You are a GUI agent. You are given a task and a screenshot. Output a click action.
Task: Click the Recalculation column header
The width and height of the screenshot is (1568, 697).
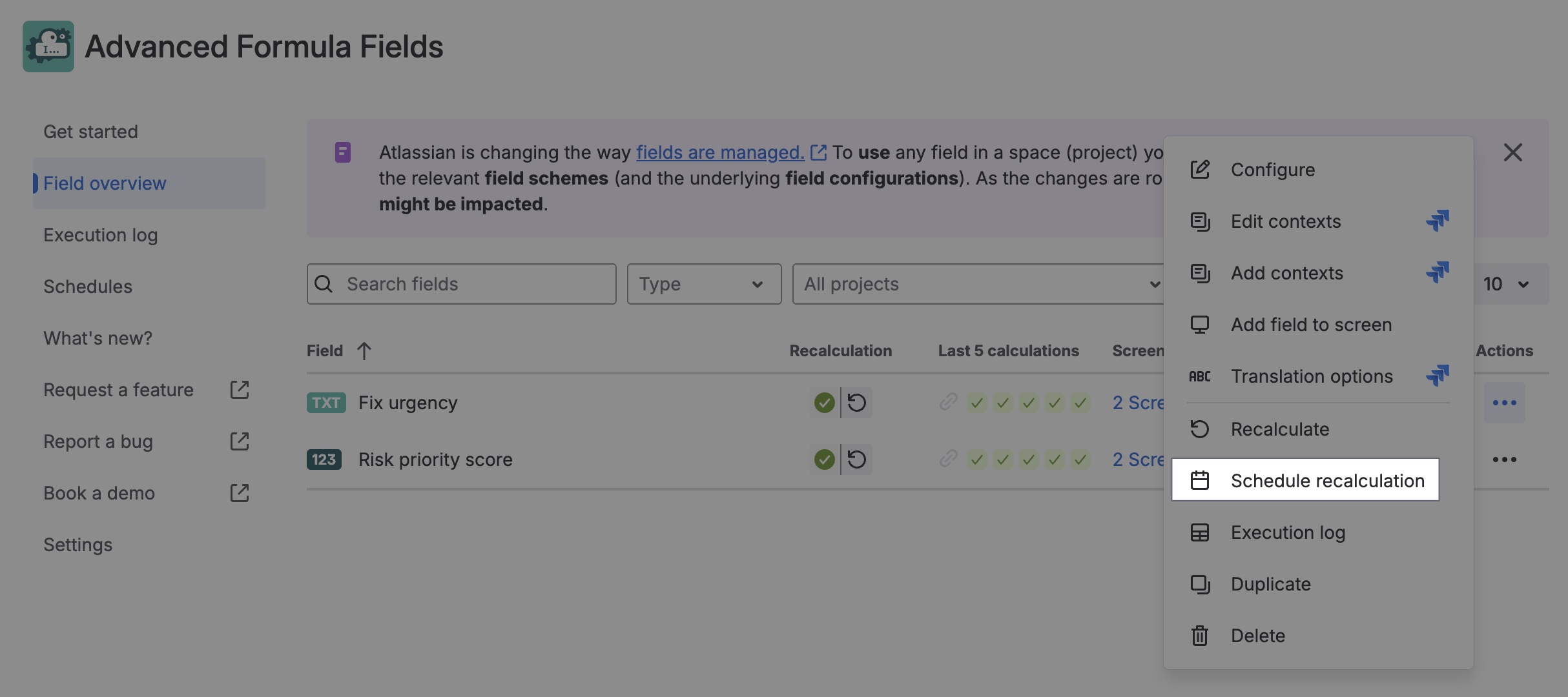pyautogui.click(x=841, y=351)
